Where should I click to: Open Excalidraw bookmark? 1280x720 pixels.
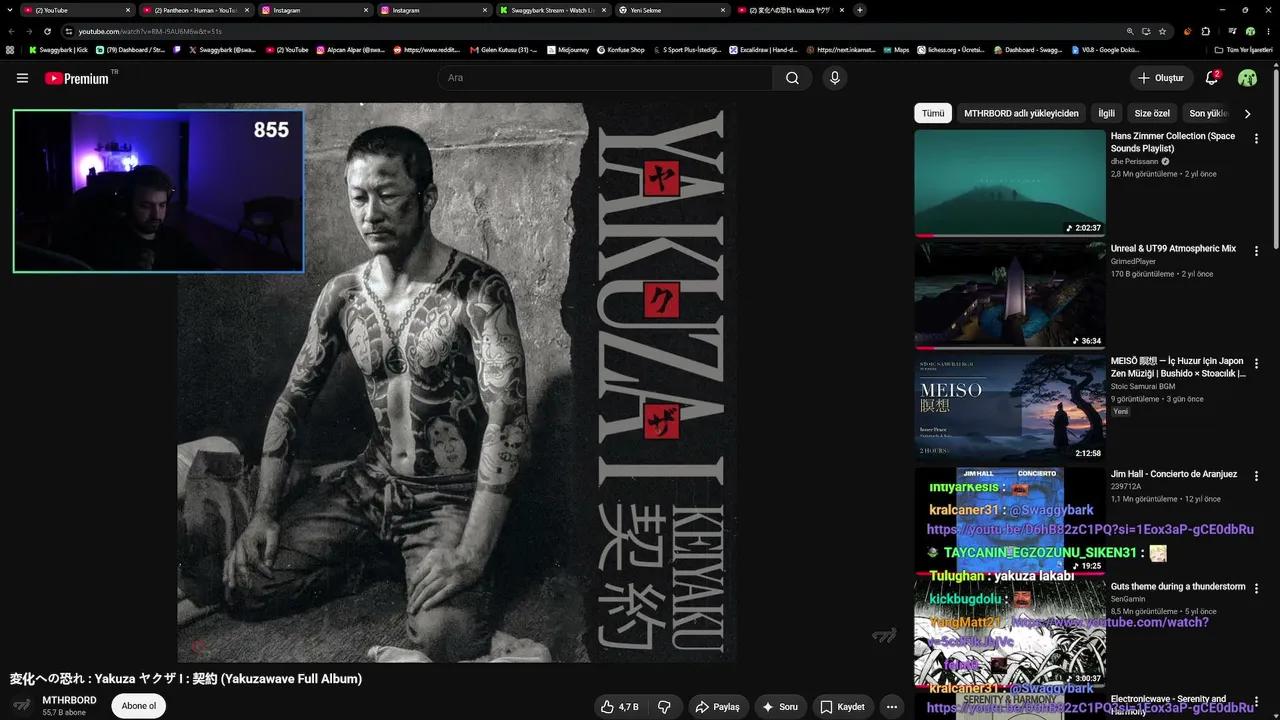pos(763,49)
